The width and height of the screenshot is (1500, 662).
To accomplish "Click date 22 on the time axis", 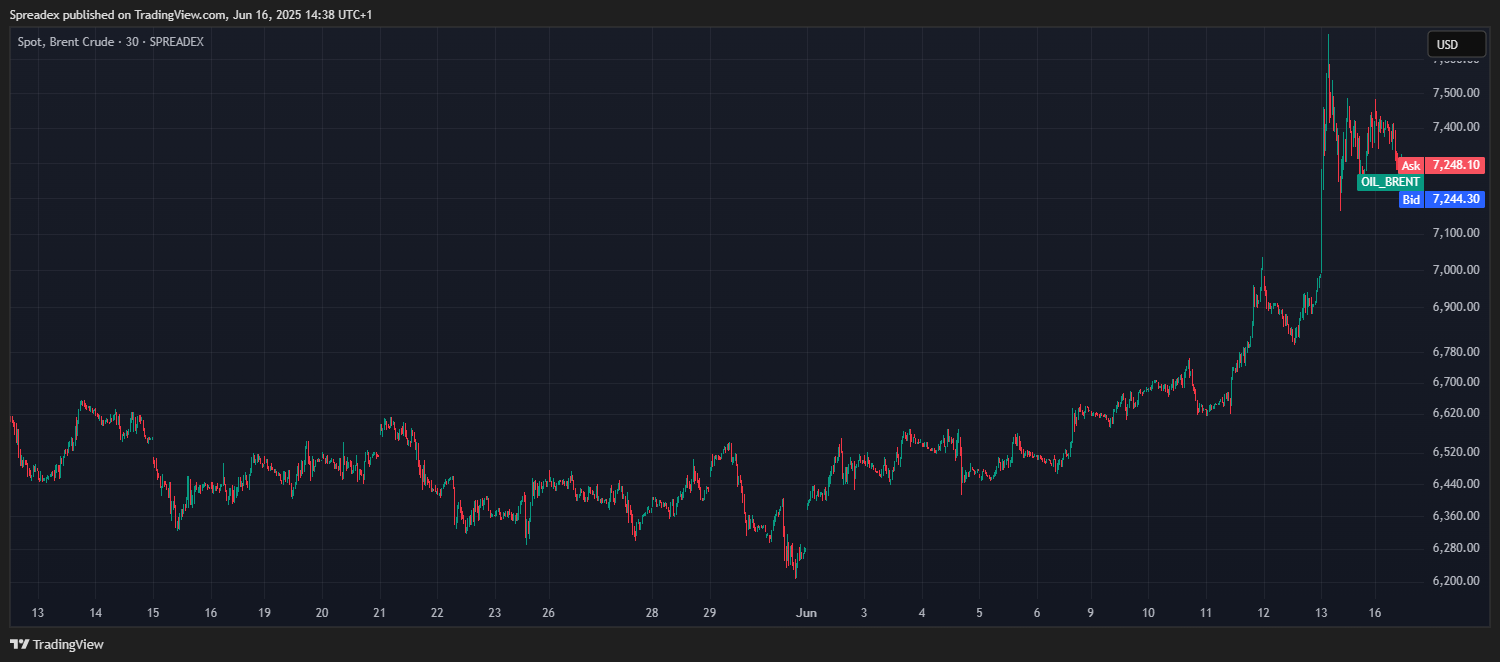I will click(x=437, y=613).
